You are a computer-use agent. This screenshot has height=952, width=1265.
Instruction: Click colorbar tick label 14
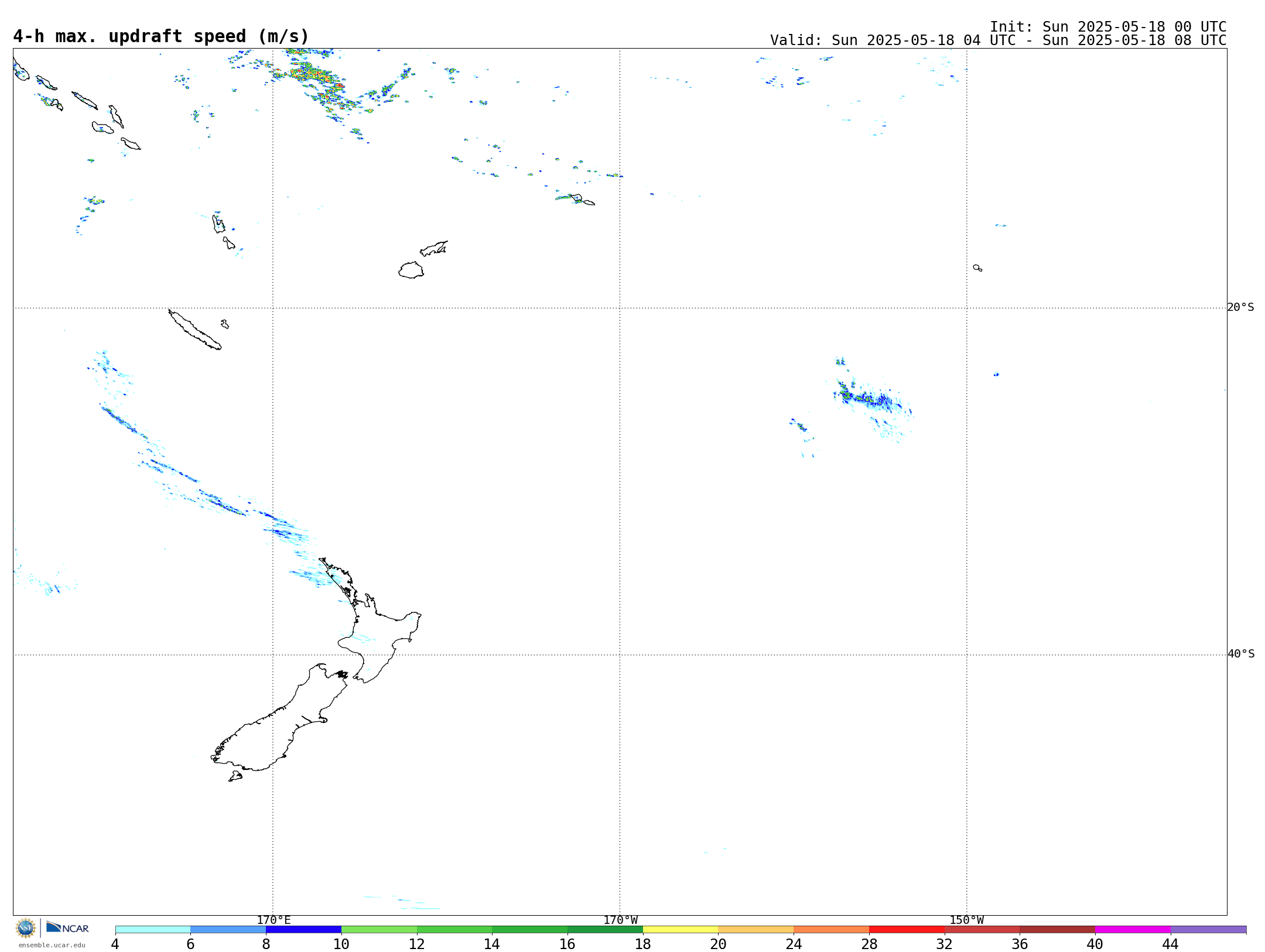pyautogui.click(x=492, y=944)
